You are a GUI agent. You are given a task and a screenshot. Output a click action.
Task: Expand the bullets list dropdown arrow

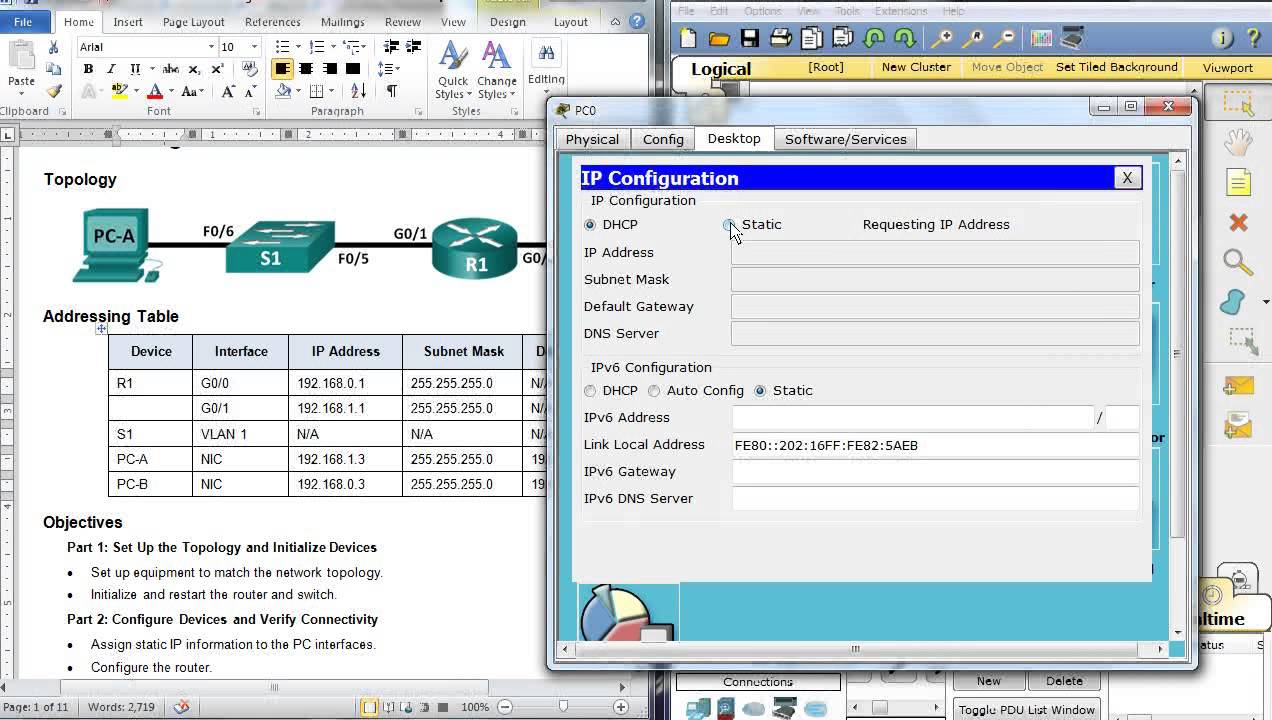click(297, 47)
